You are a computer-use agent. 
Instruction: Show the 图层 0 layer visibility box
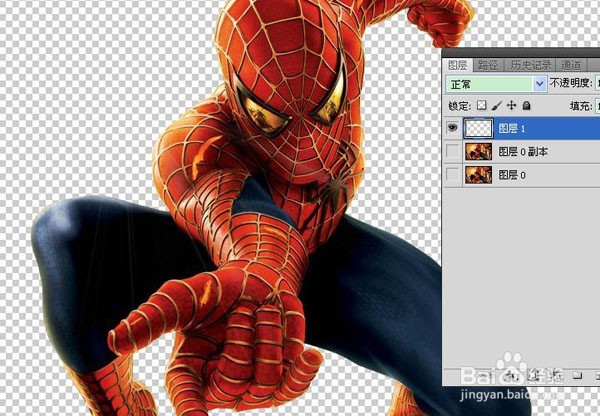coord(453,175)
